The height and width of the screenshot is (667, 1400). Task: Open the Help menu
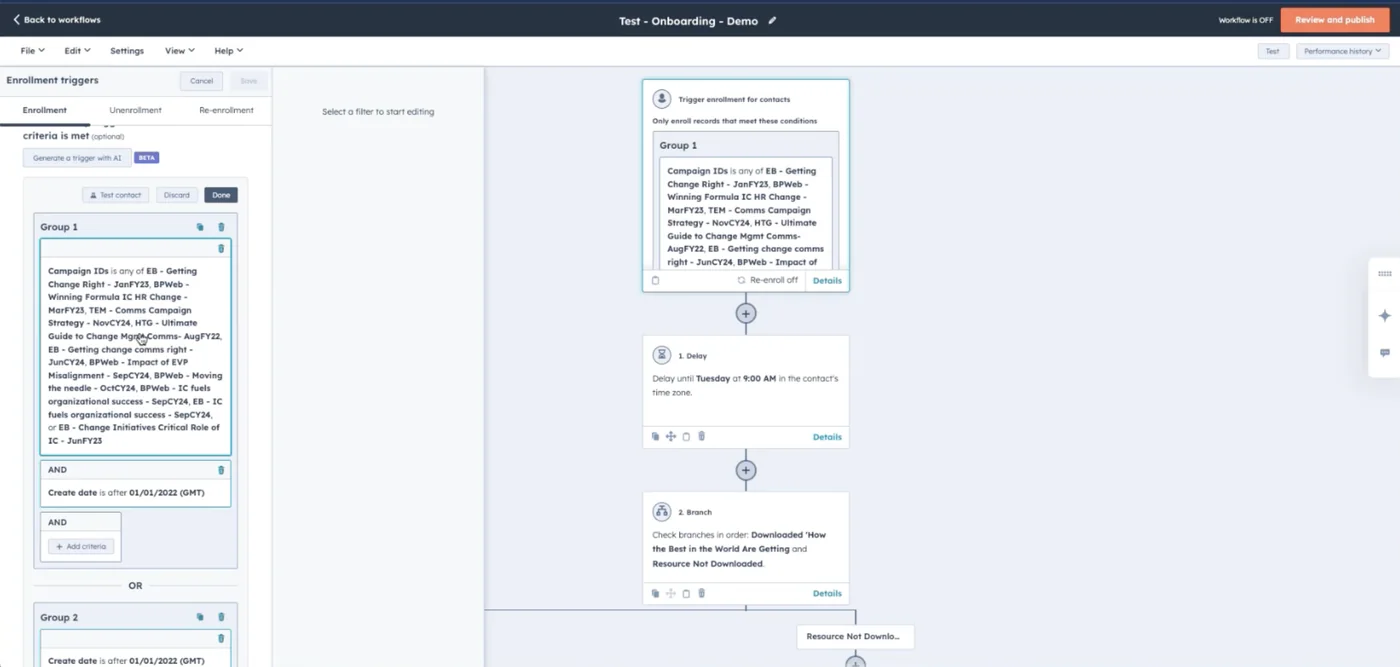pyautogui.click(x=228, y=51)
